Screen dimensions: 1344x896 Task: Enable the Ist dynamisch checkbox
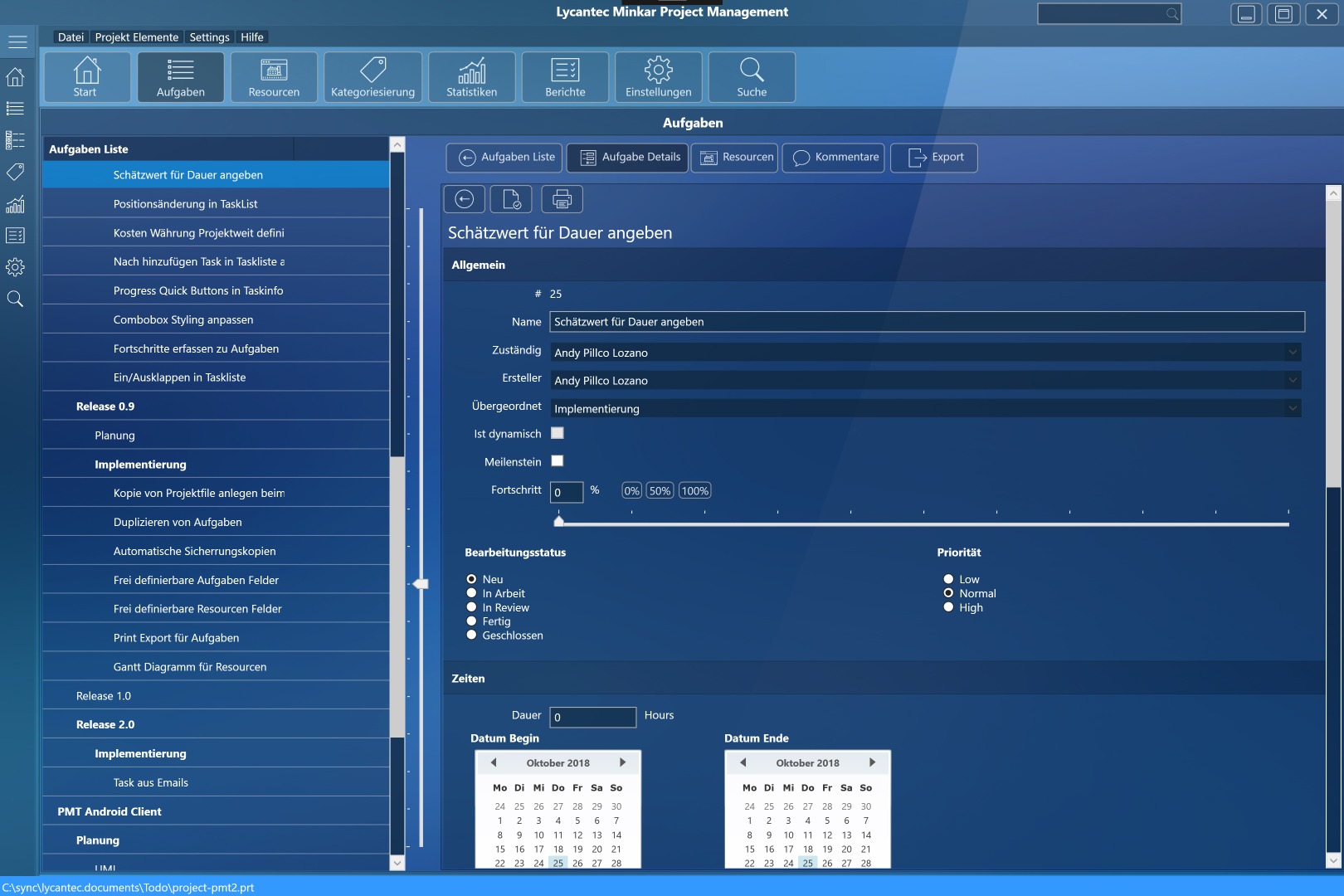(x=558, y=433)
